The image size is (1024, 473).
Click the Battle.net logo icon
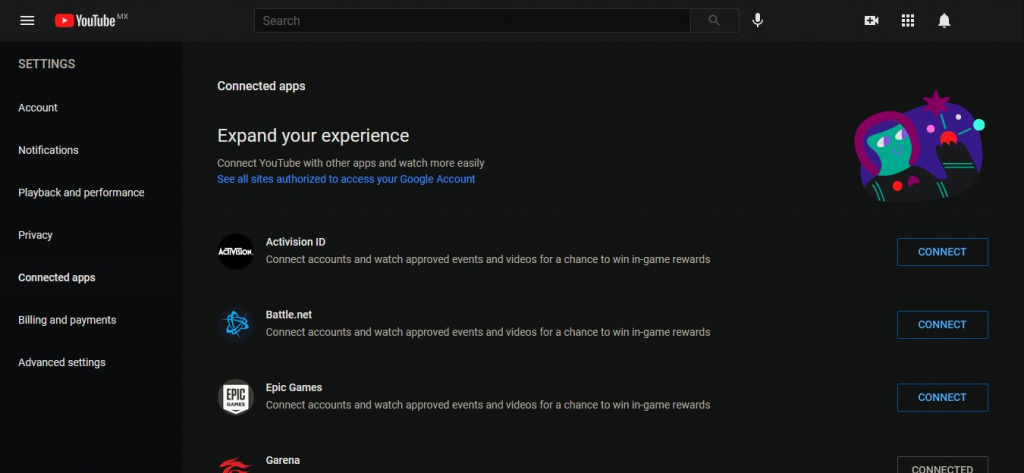click(235, 324)
